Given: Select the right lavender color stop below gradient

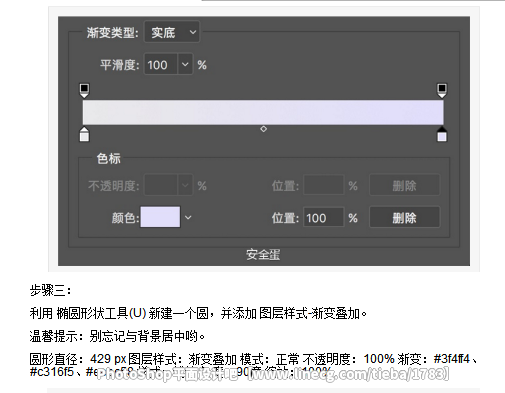Looking at the screenshot, I should [x=442, y=134].
